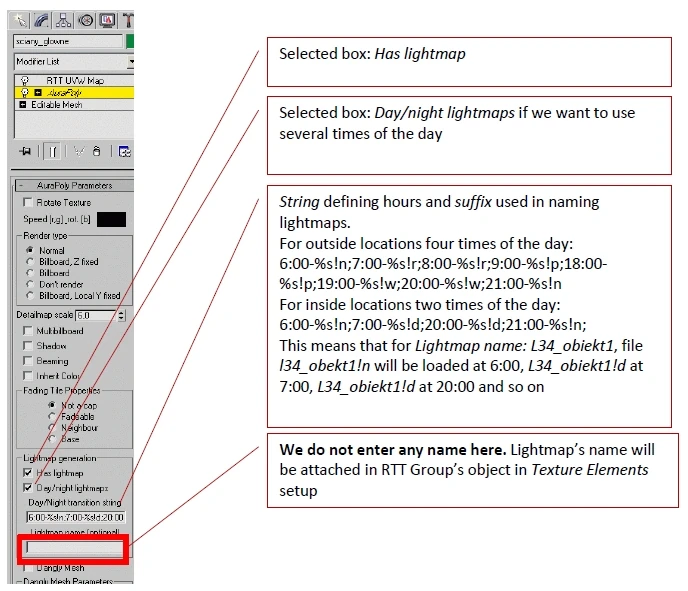Click Remove modifier trash icon
The image size is (688, 591).
[97, 151]
